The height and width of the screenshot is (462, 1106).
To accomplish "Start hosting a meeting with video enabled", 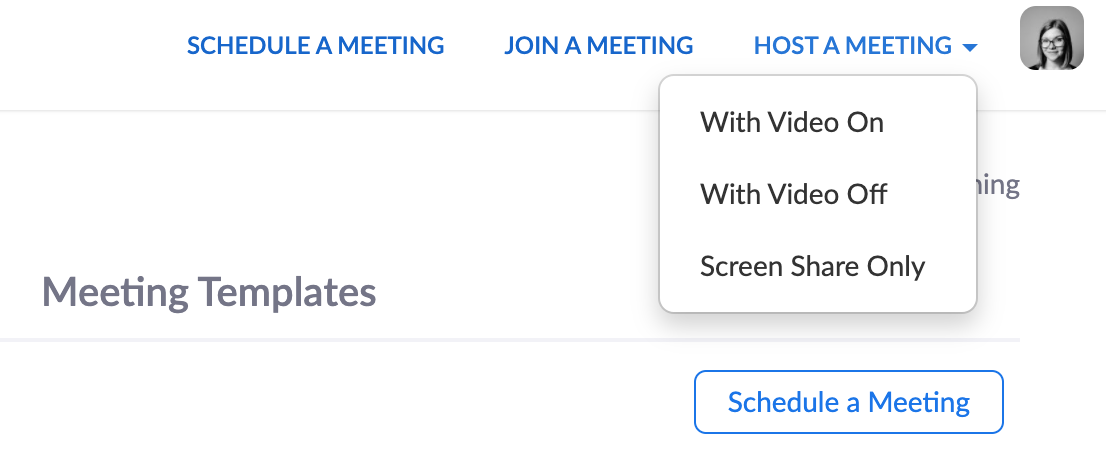I will pos(792,122).
